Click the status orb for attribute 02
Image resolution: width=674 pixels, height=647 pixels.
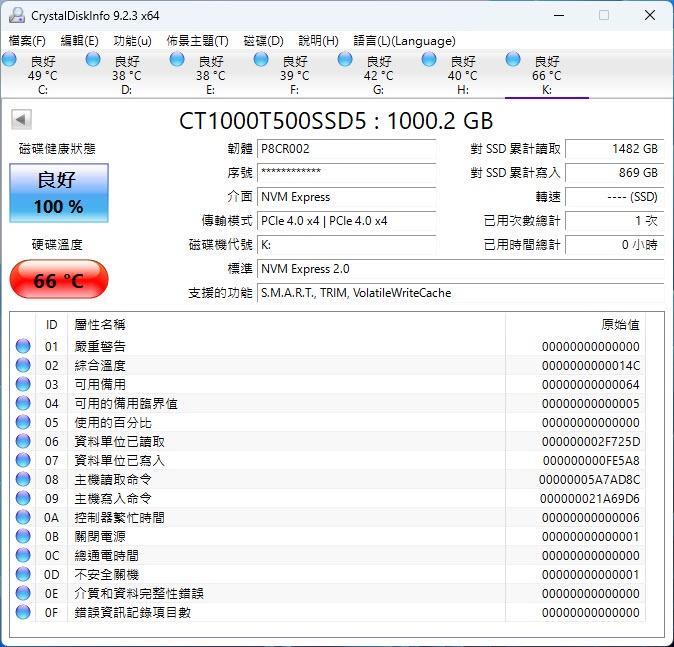pos(23,365)
